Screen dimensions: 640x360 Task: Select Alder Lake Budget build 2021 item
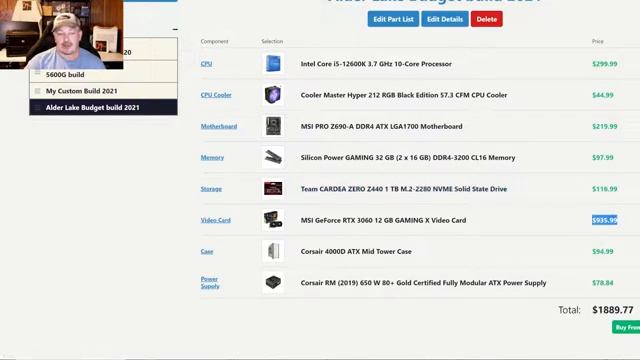[x=103, y=107]
